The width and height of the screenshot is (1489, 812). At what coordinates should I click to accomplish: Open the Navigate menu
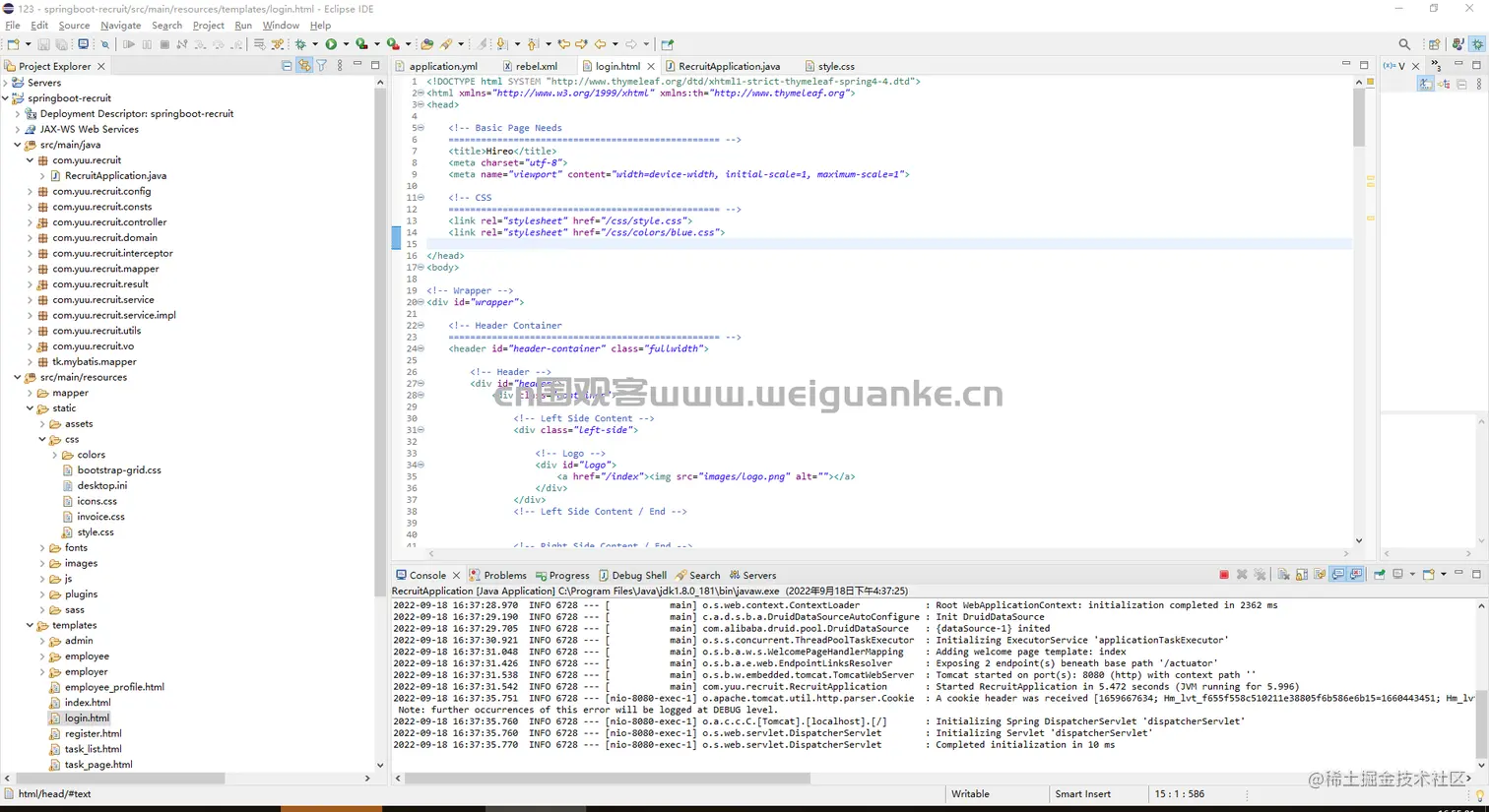coord(120,26)
